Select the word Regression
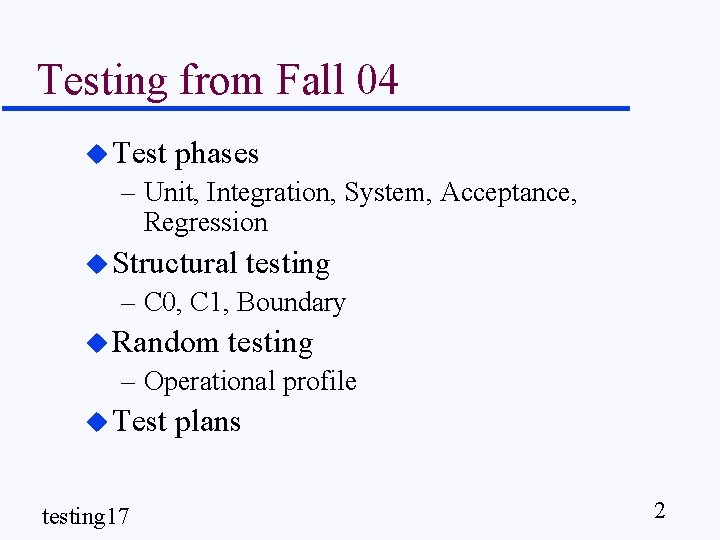The width and height of the screenshot is (720, 540). click(205, 222)
